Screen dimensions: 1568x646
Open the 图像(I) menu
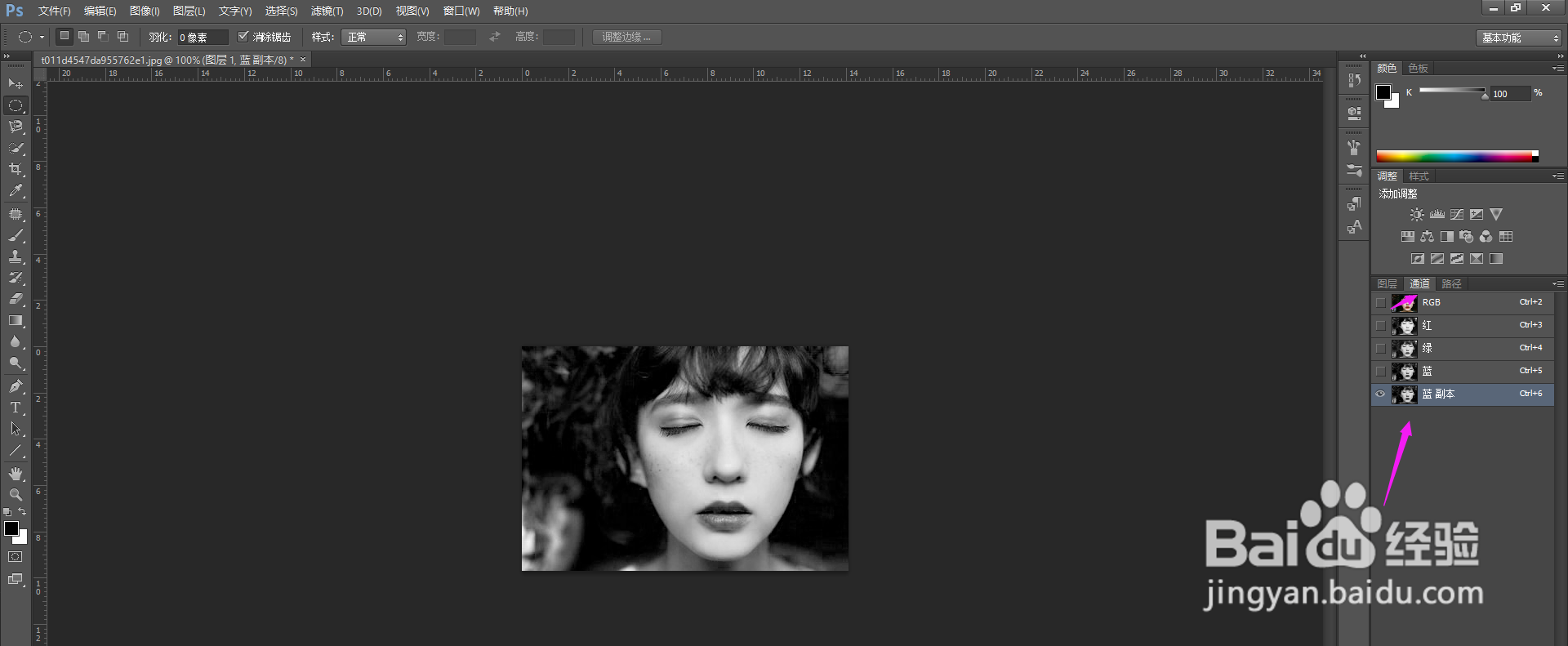(145, 11)
